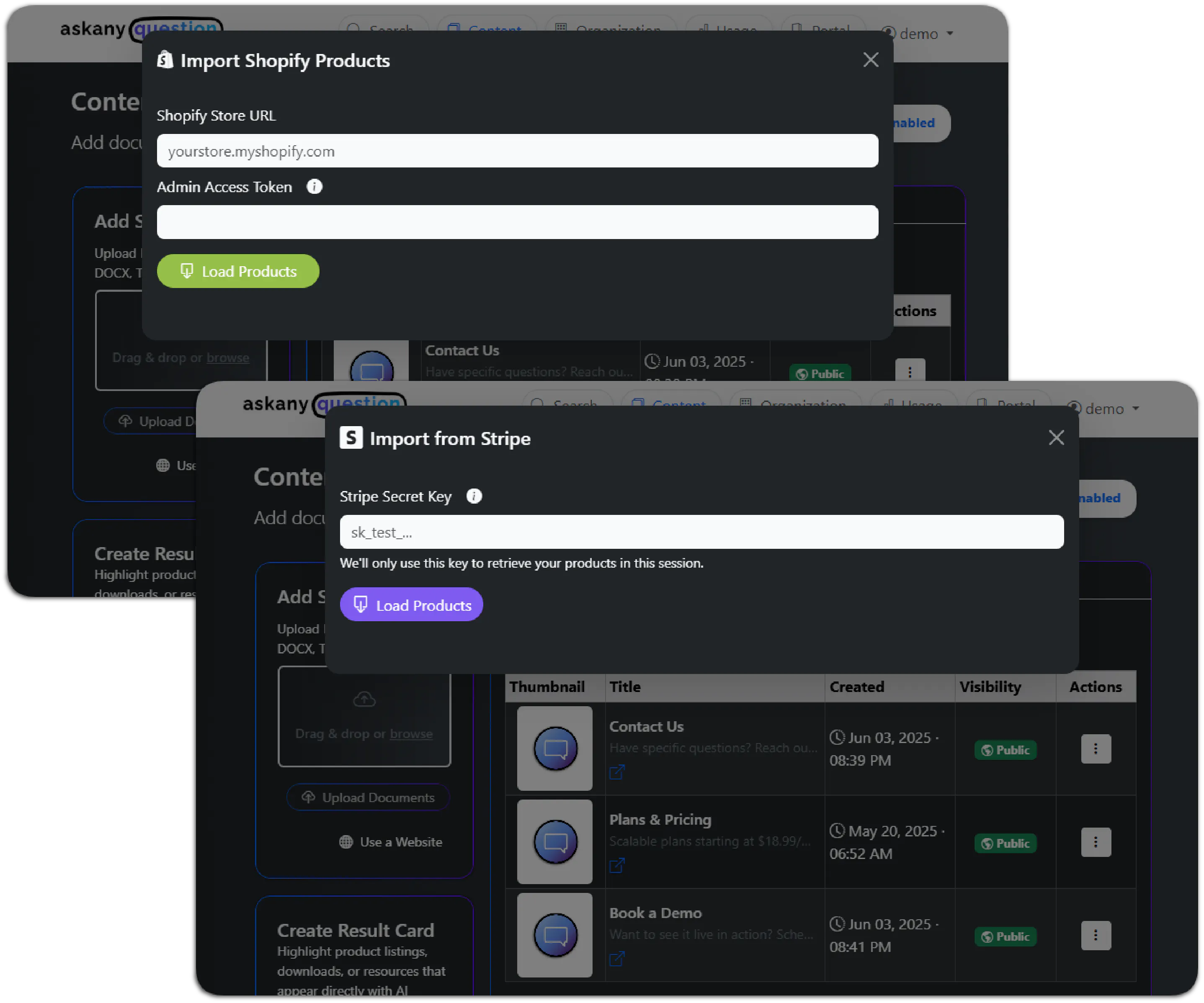Click the Title column header
The height and width of the screenshot is (1003, 1204).
625,687
